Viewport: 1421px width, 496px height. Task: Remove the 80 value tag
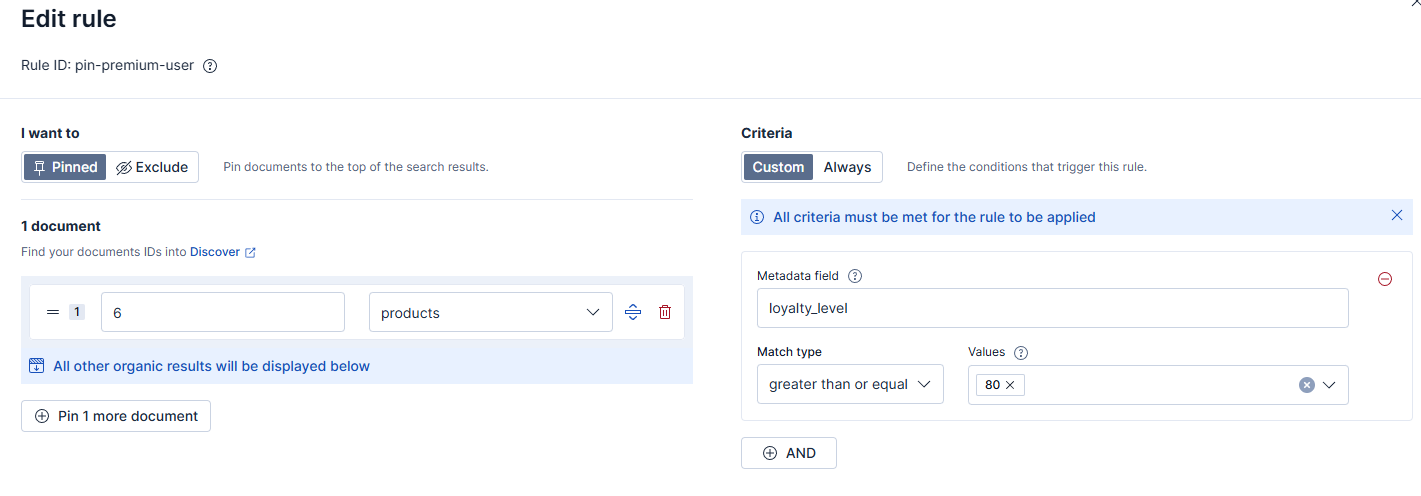coord(1010,385)
